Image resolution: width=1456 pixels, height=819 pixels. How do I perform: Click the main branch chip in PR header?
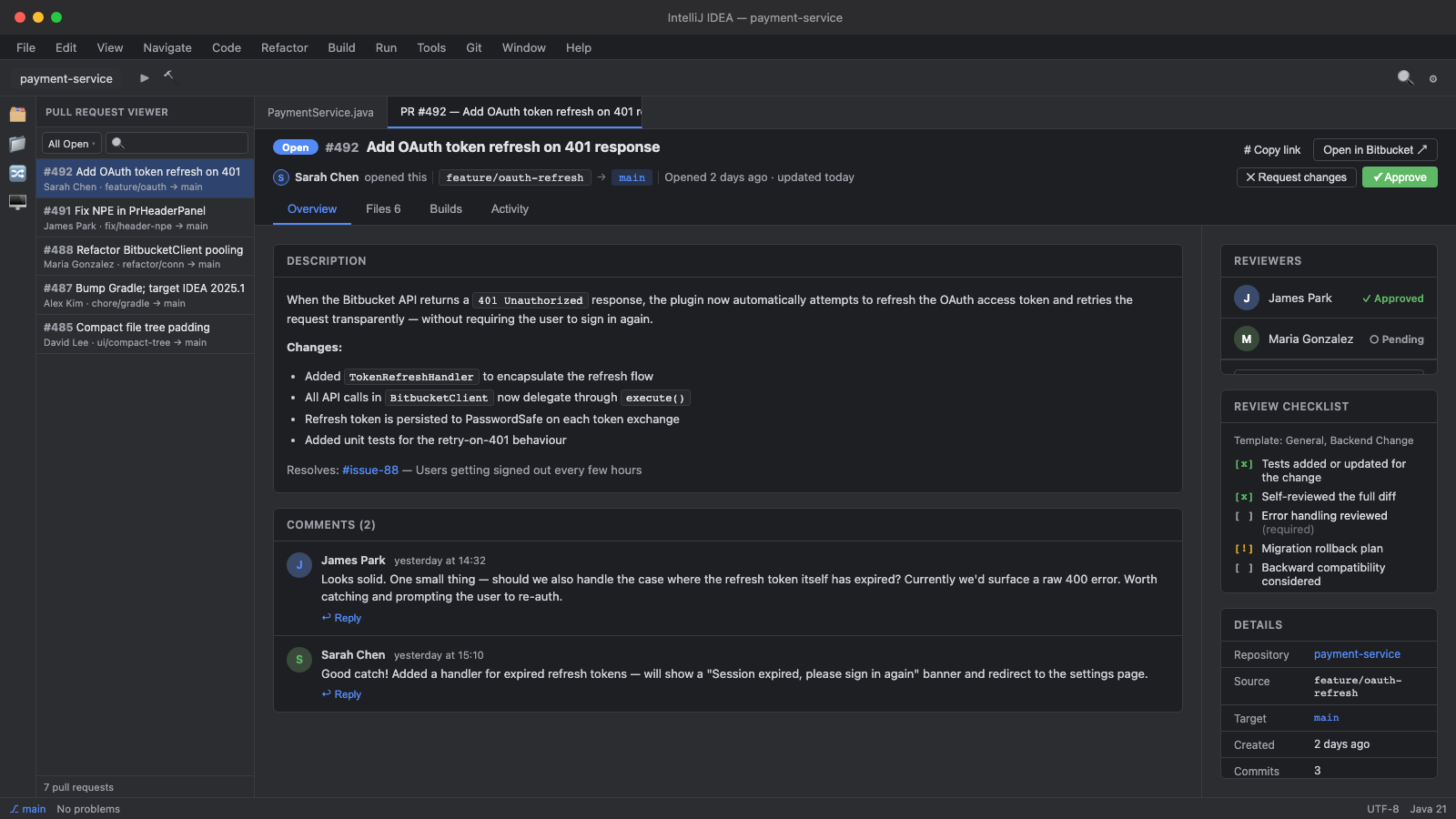point(632,177)
